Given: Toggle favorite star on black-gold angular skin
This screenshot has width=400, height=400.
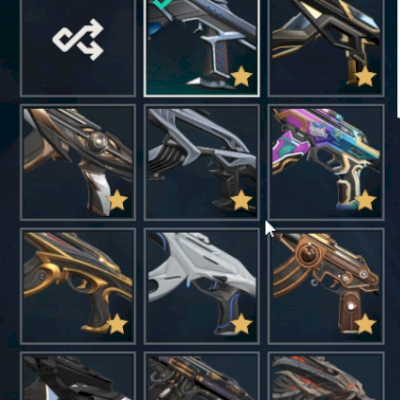Looking at the screenshot, I should click(x=365, y=77).
